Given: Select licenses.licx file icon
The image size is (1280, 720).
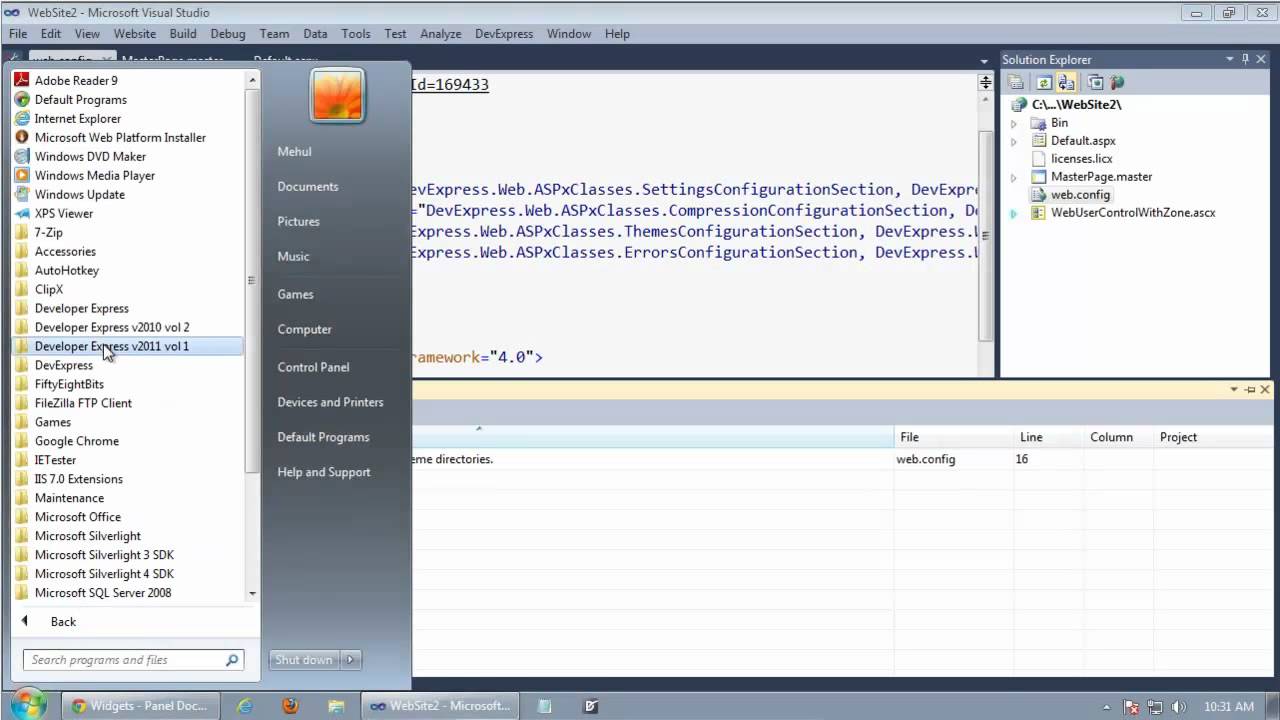Looking at the screenshot, I should 1038,159.
